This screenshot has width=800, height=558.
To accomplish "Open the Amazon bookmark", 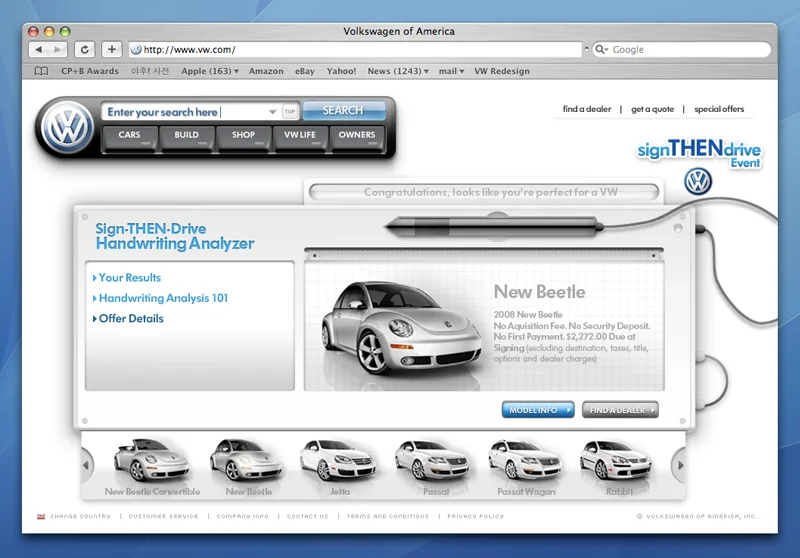I will 266,71.
